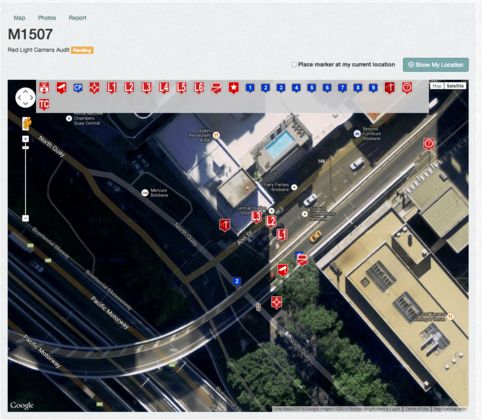Click the L2 marker placed on the map
482x420 pixels.
pos(271,221)
